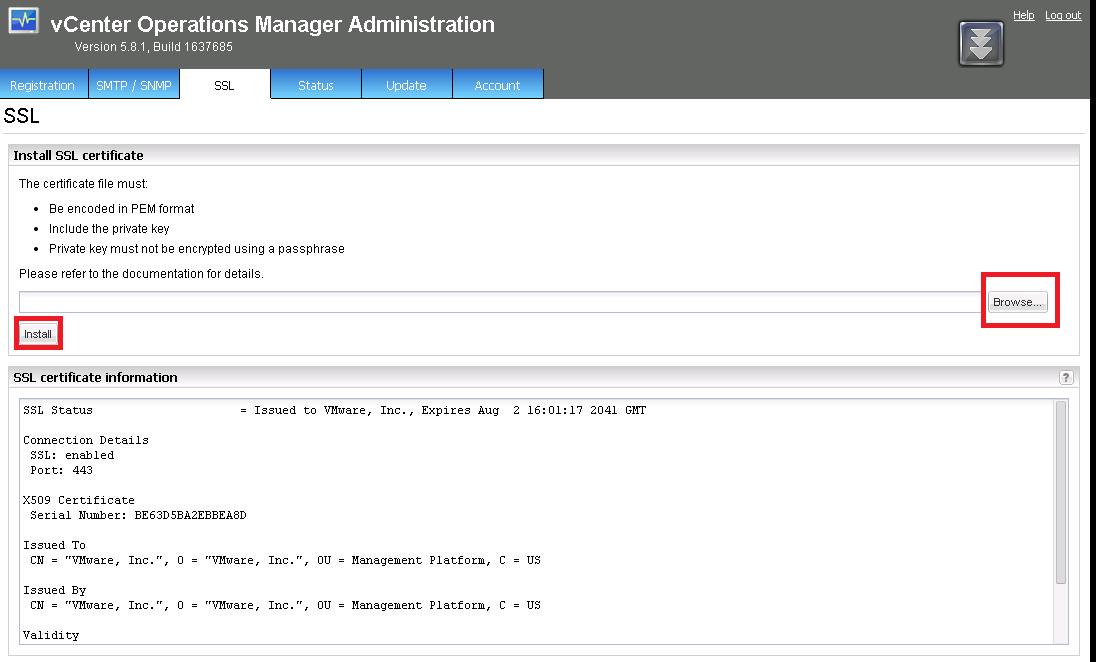Screen dimensions: 1096x662
Task: Open help for SSL certificate information panel
Action: click(x=1066, y=378)
